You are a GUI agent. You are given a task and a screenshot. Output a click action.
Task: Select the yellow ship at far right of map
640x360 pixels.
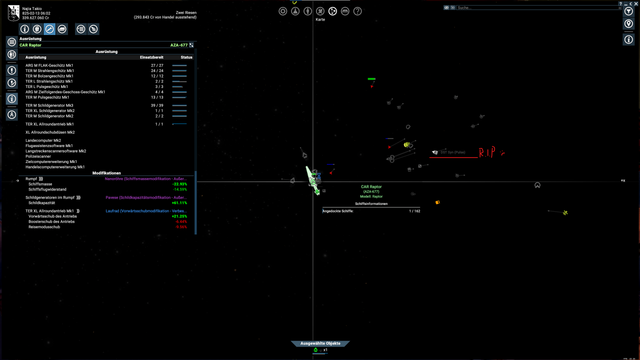point(565,213)
